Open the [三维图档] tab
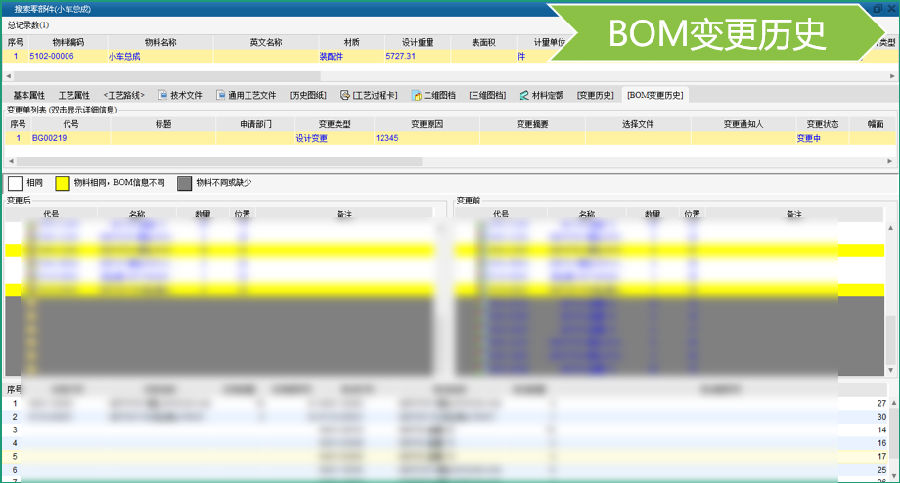This screenshot has height=483, width=900. pyautogui.click(x=488, y=95)
